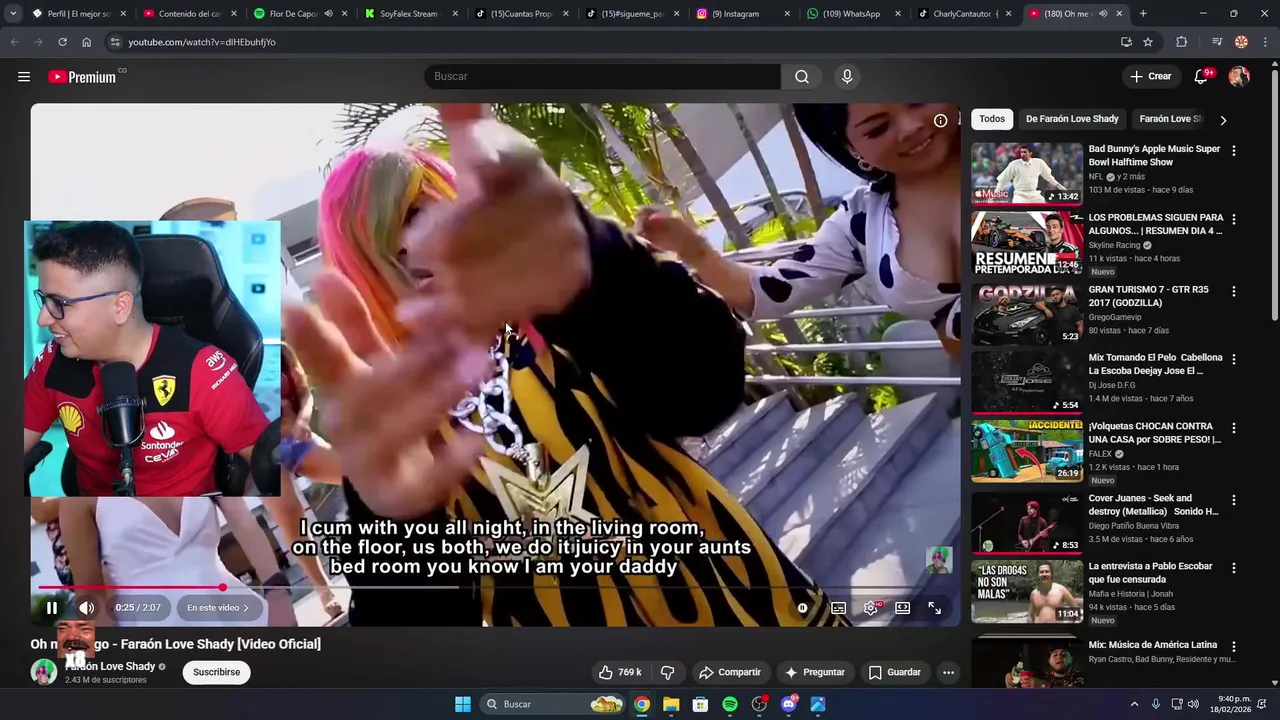Focus the YouTube Buscar search field
The width and height of the screenshot is (1280, 720).
click(x=603, y=77)
